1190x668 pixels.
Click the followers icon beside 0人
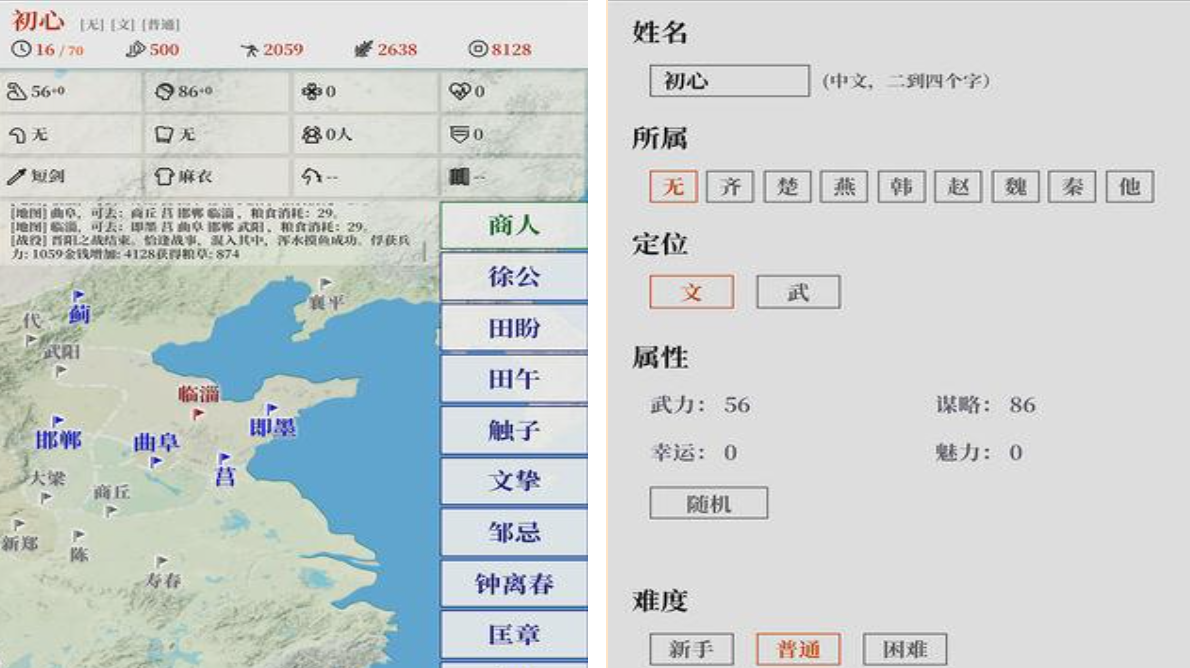[311, 134]
